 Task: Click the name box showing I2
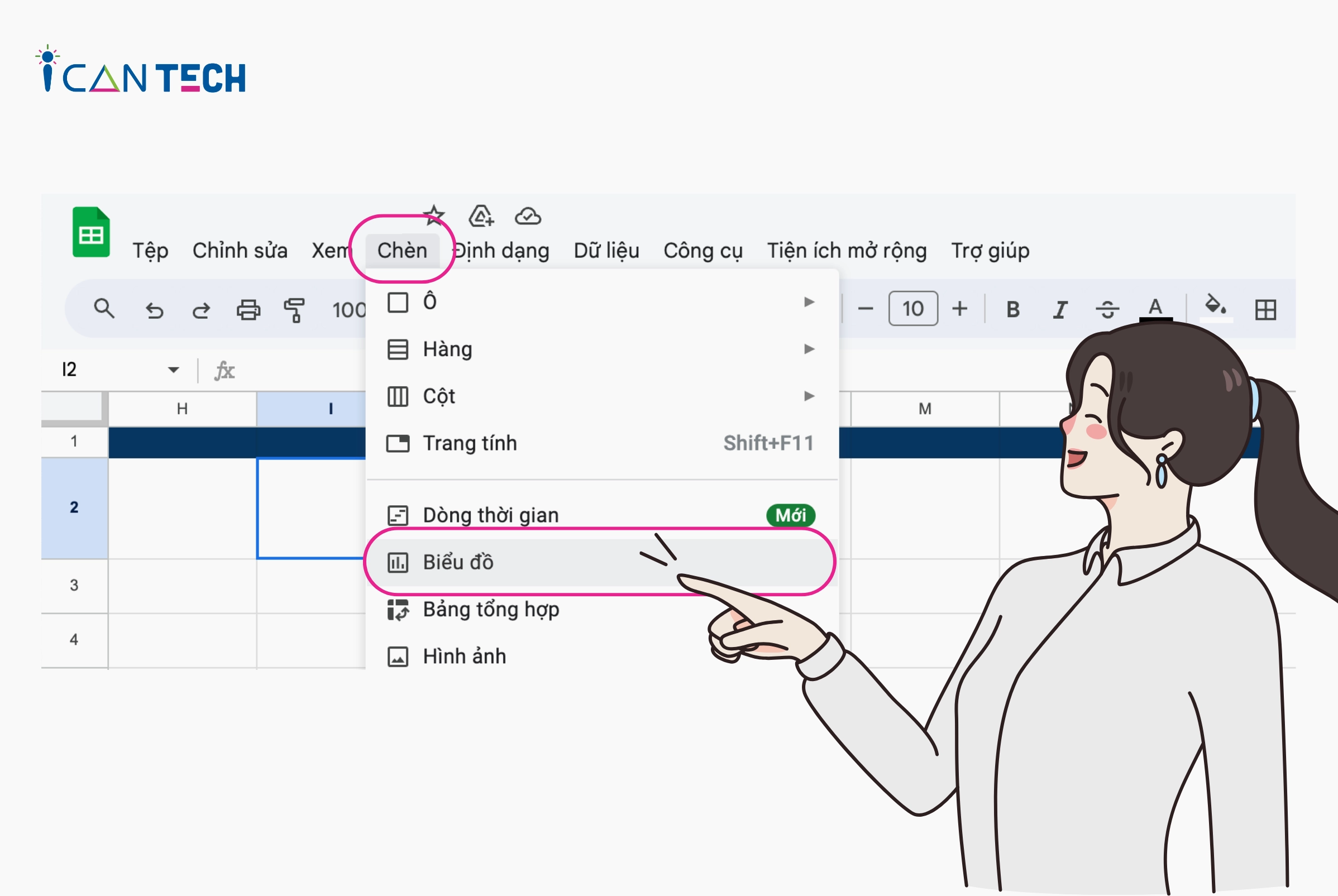(69, 369)
